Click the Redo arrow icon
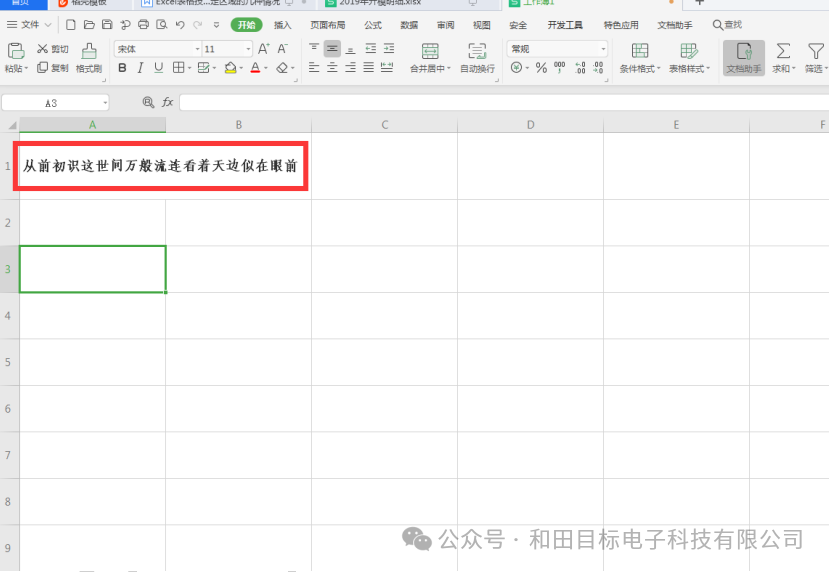Image resolution: width=830 pixels, height=572 pixels. click(198, 24)
